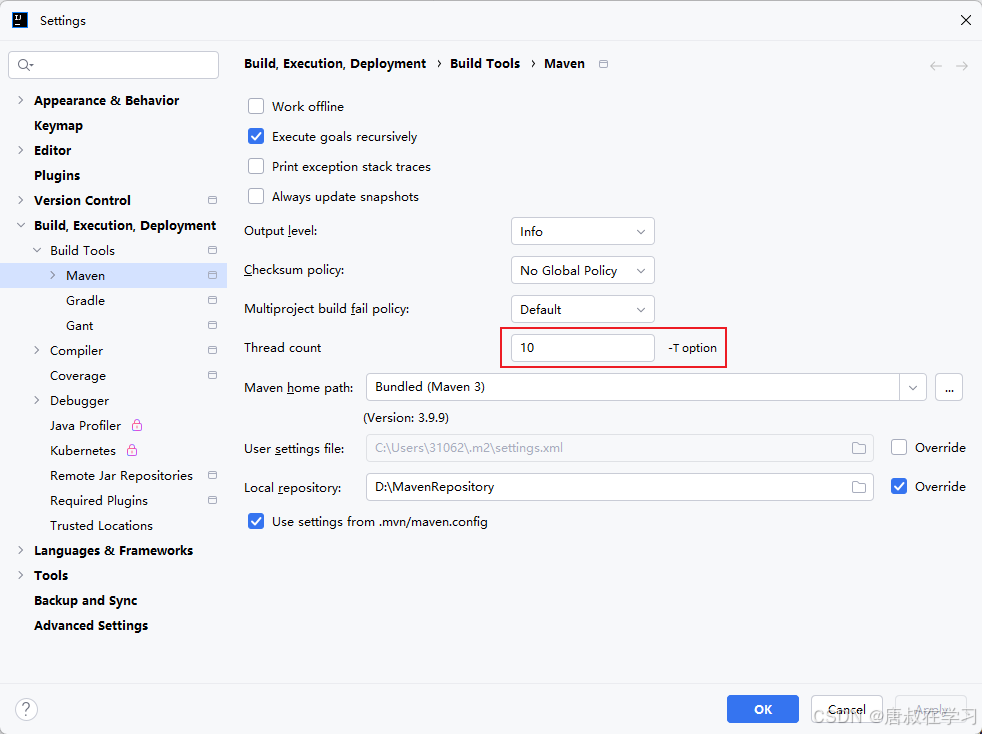This screenshot has height=734, width=982.
Task: Click the lock icon beside Kubernetes
Action: [x=132, y=450]
